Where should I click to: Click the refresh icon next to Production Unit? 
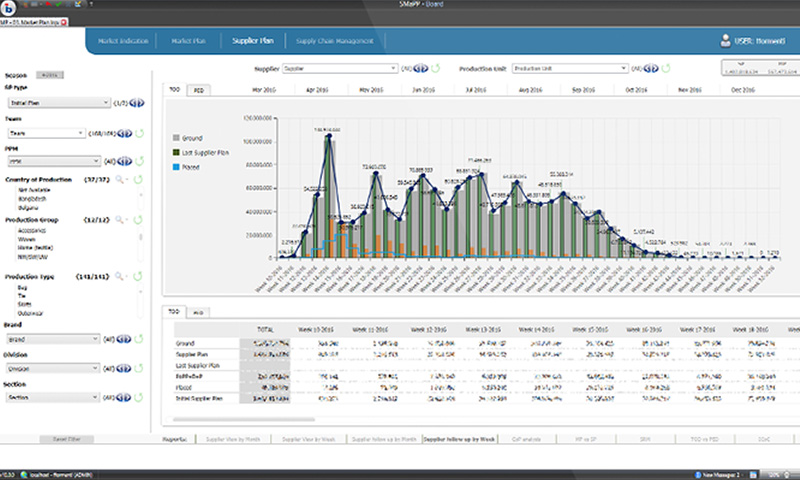coord(665,69)
